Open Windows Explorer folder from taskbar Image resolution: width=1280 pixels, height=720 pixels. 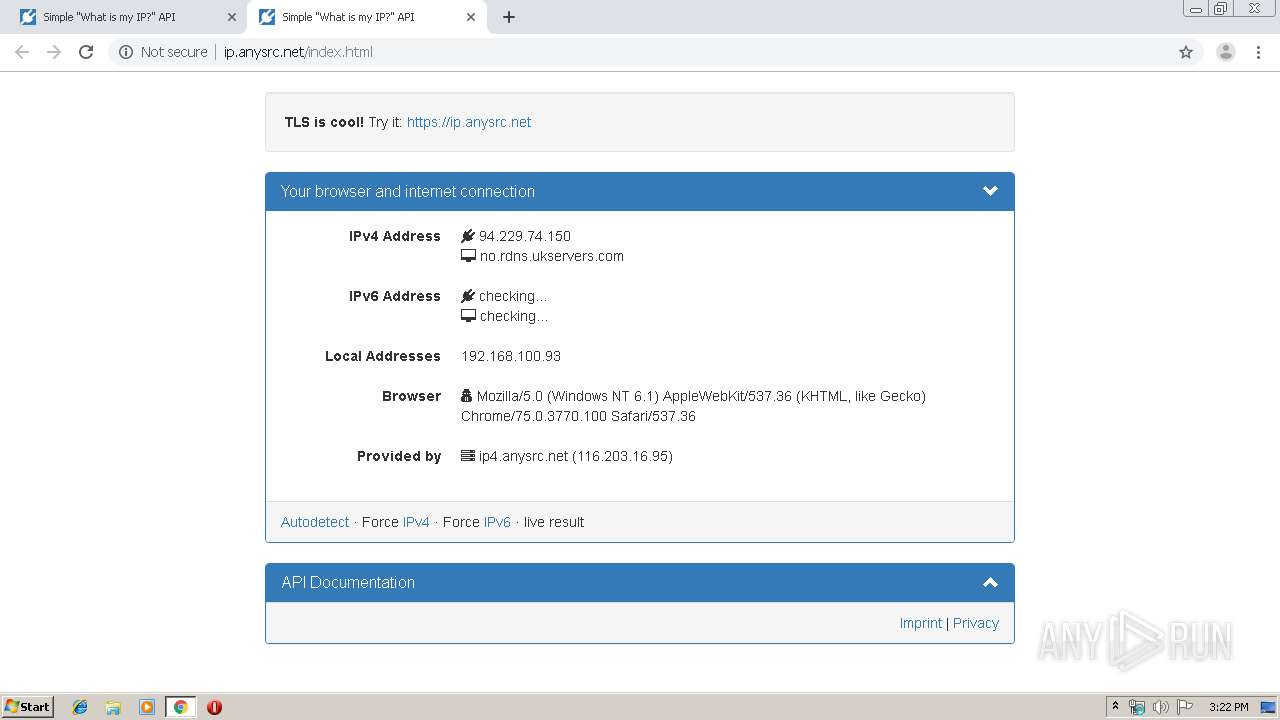click(113, 707)
